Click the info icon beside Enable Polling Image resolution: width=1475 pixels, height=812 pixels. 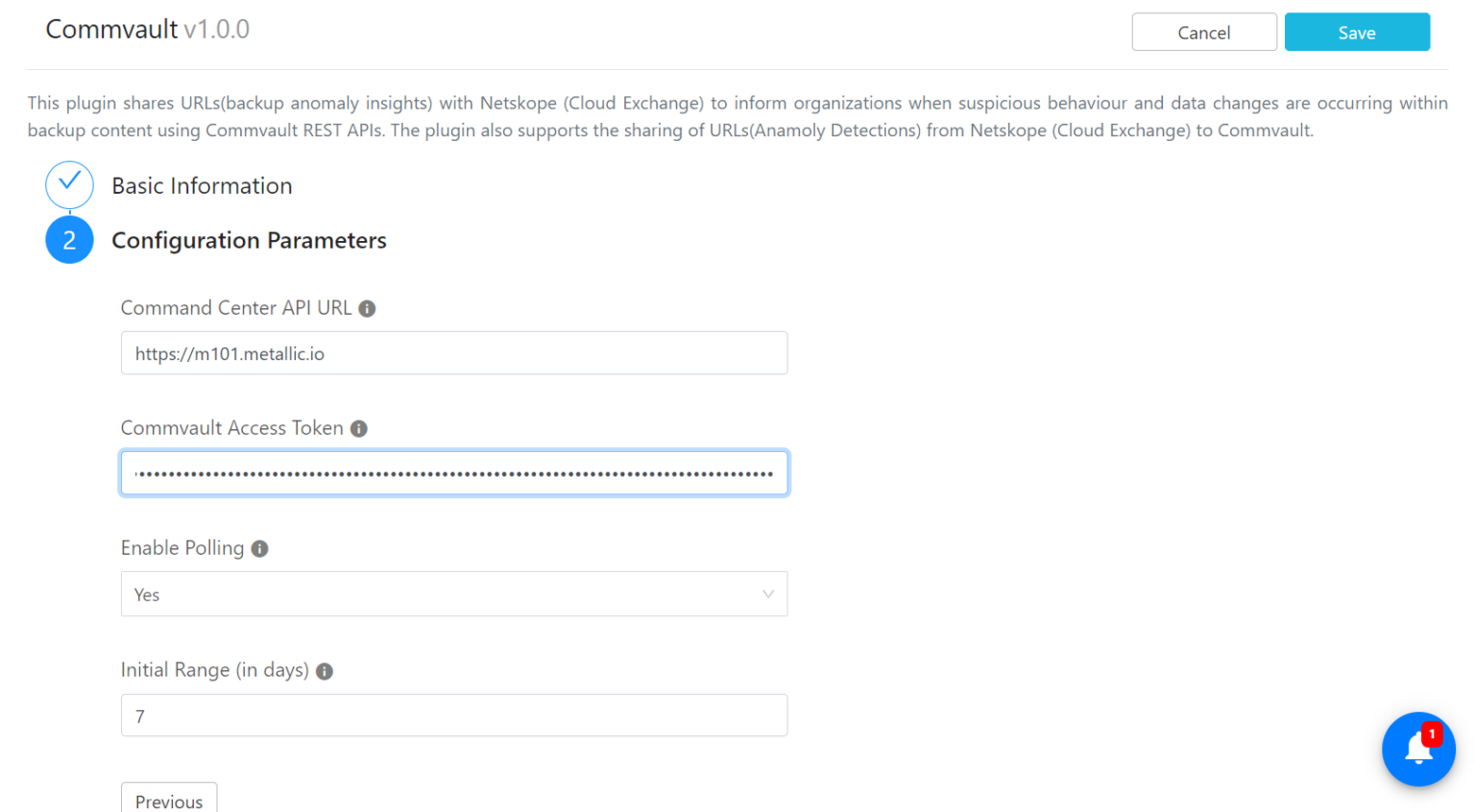259,548
